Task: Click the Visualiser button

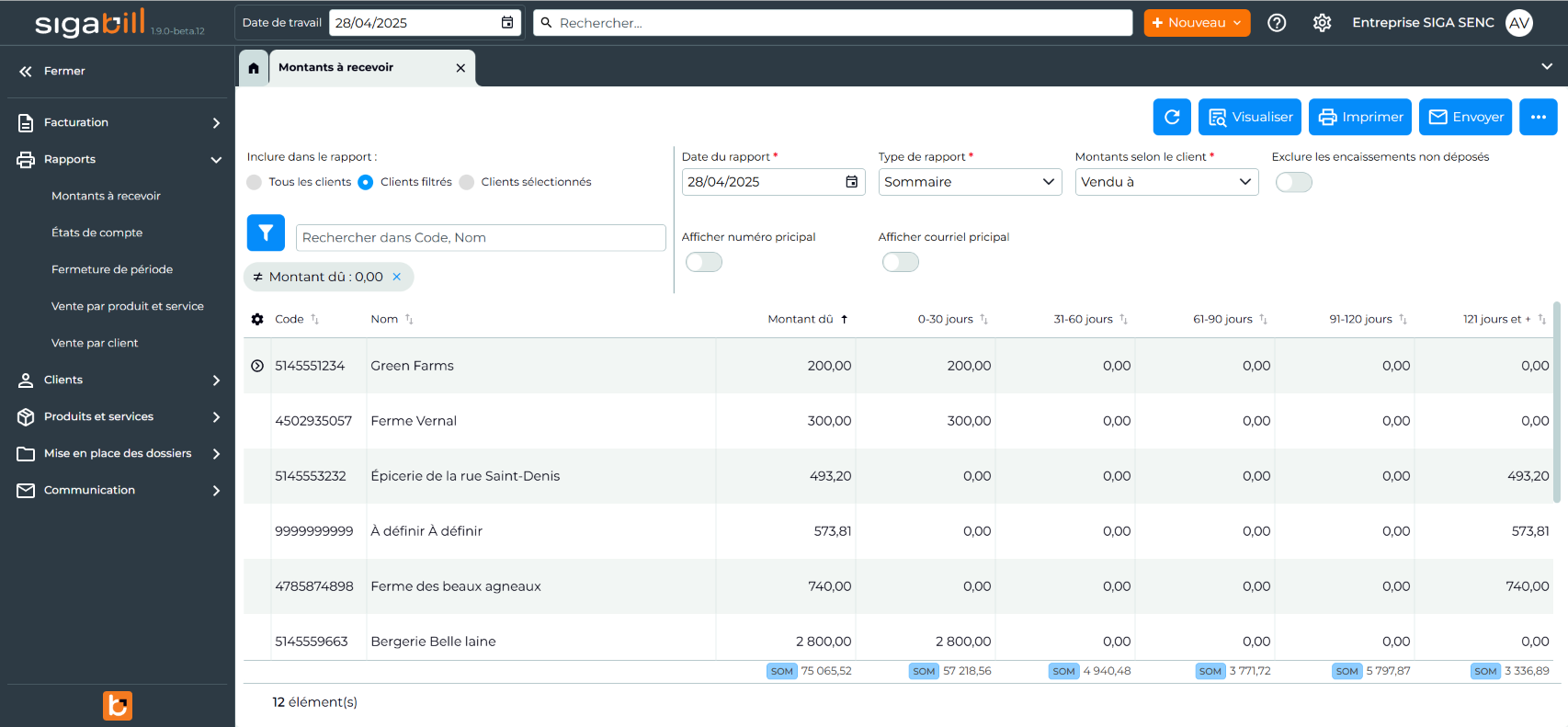Action: (x=1250, y=117)
